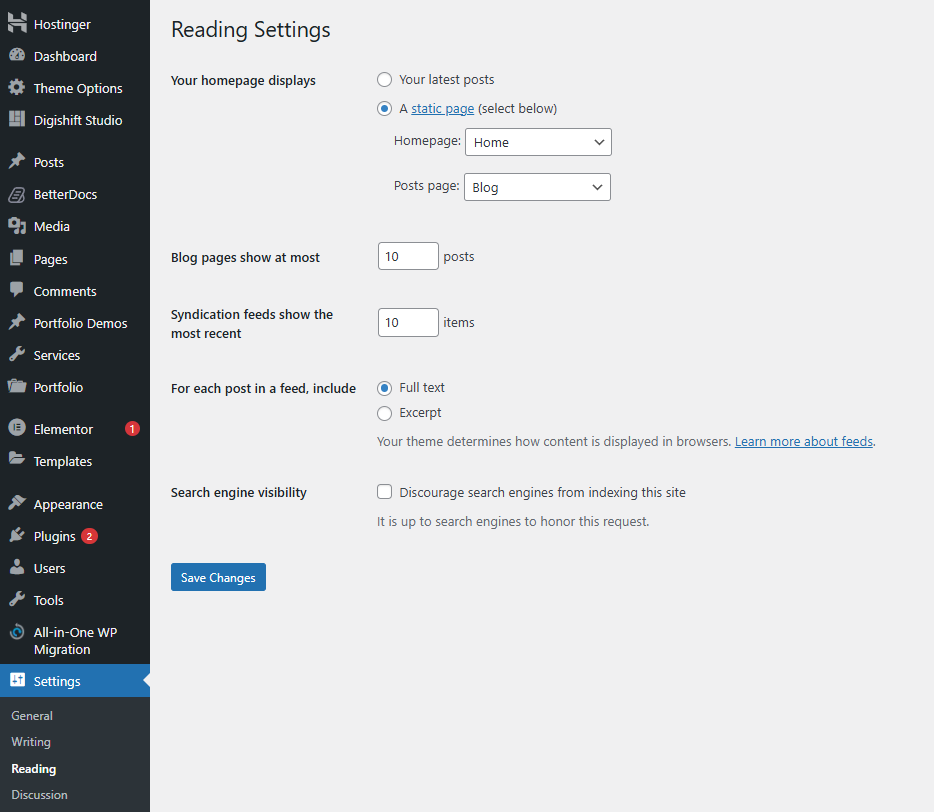The width and height of the screenshot is (934, 812).
Task: Expand the Posts page dropdown showing Blog
Action: 537,187
